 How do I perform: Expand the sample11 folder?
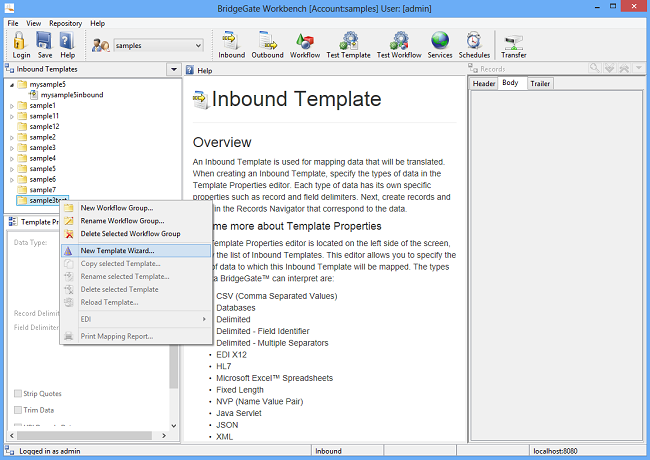(x=12, y=116)
